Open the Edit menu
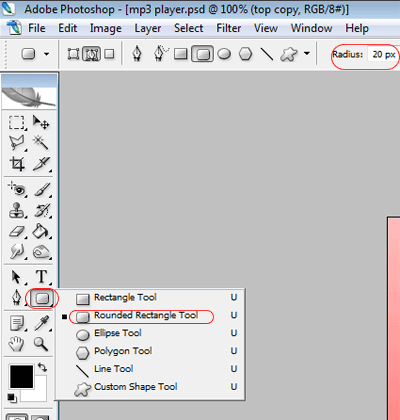The width and height of the screenshot is (400, 420). pyautogui.click(x=68, y=28)
